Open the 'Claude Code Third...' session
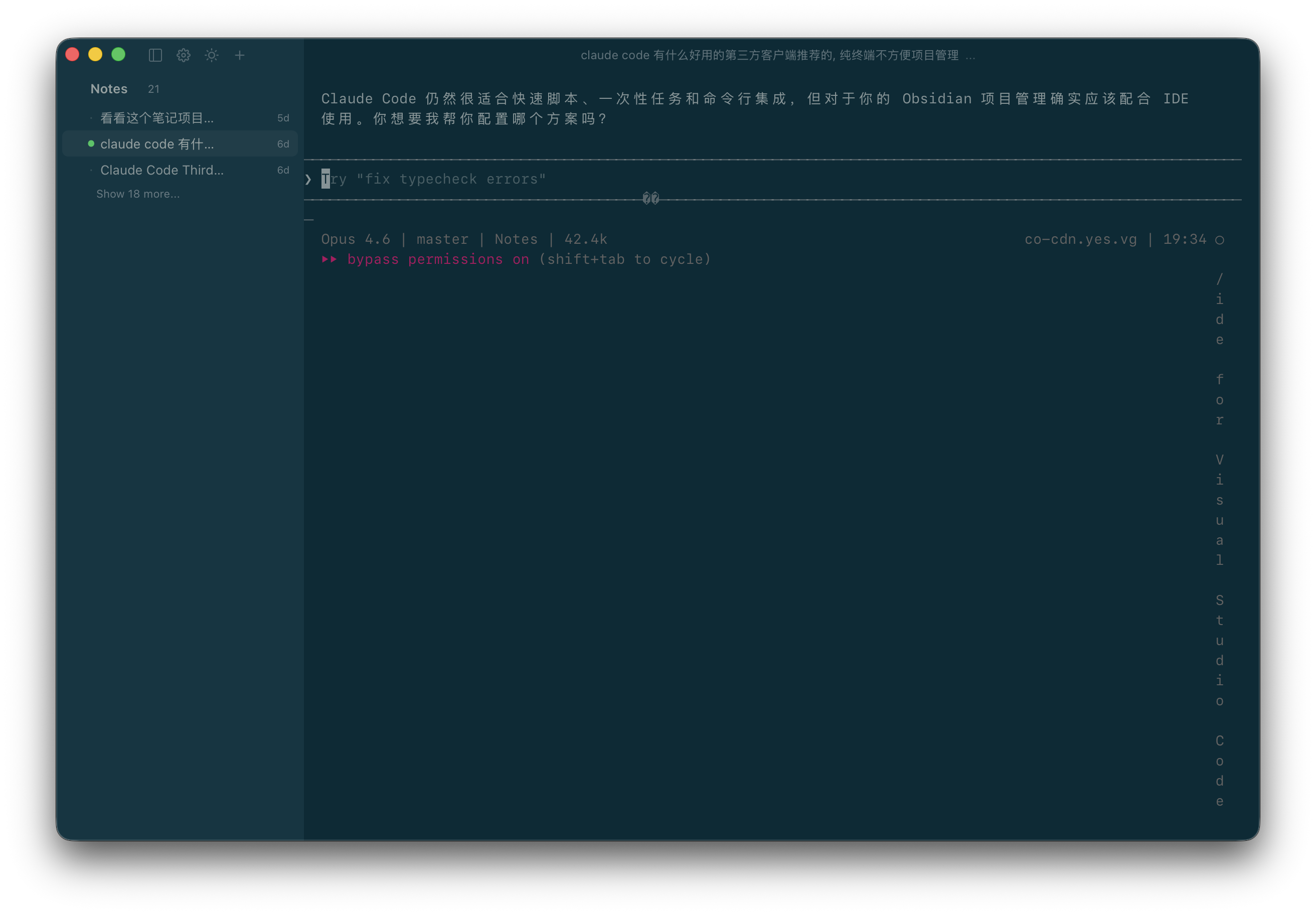The height and width of the screenshot is (915, 1316). click(x=180, y=170)
